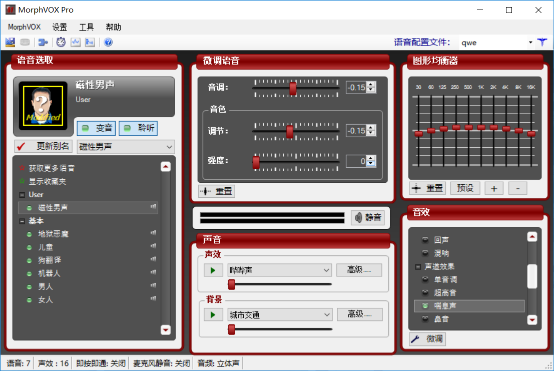Click the speaker icon on the 磁性男声 row

pyautogui.click(x=153, y=206)
